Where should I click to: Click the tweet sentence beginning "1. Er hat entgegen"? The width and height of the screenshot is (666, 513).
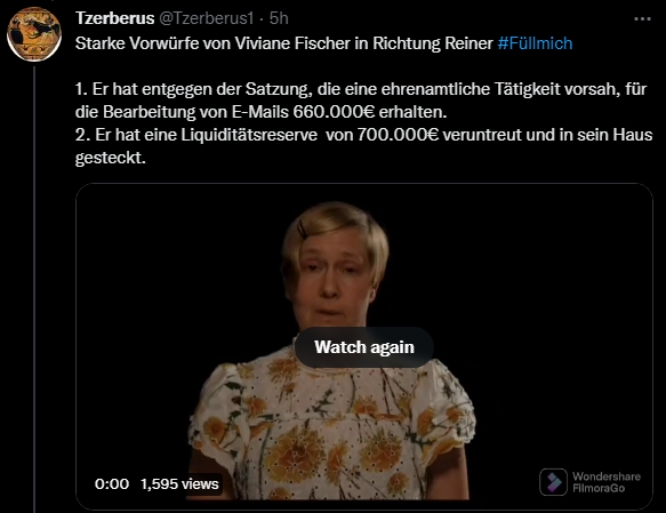(361, 101)
